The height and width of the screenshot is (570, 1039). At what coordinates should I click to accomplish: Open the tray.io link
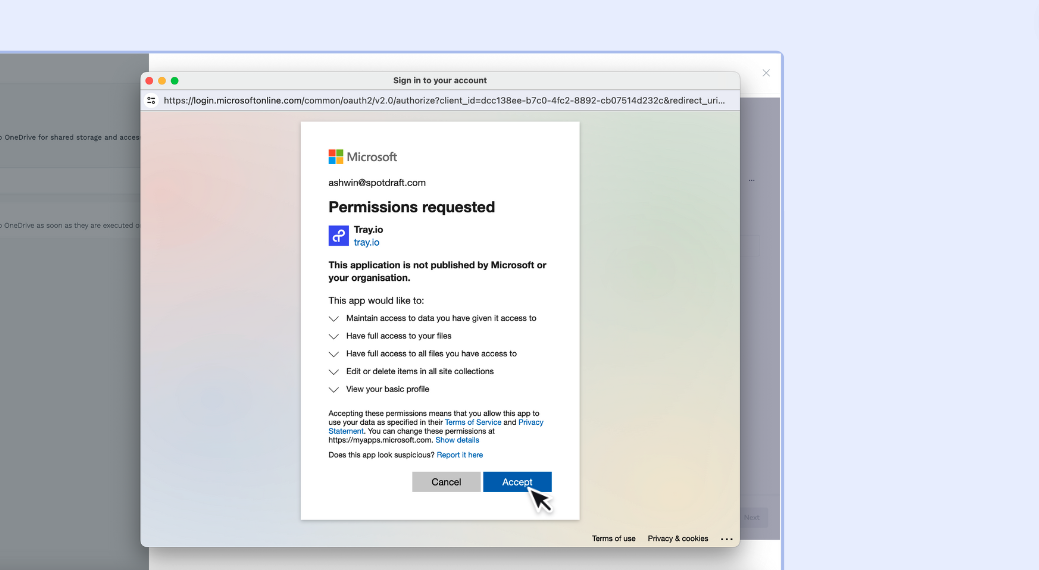366,243
